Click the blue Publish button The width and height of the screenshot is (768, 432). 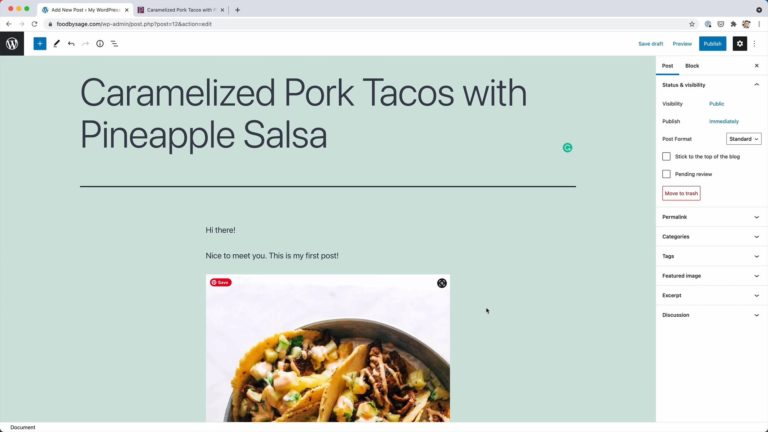712,44
